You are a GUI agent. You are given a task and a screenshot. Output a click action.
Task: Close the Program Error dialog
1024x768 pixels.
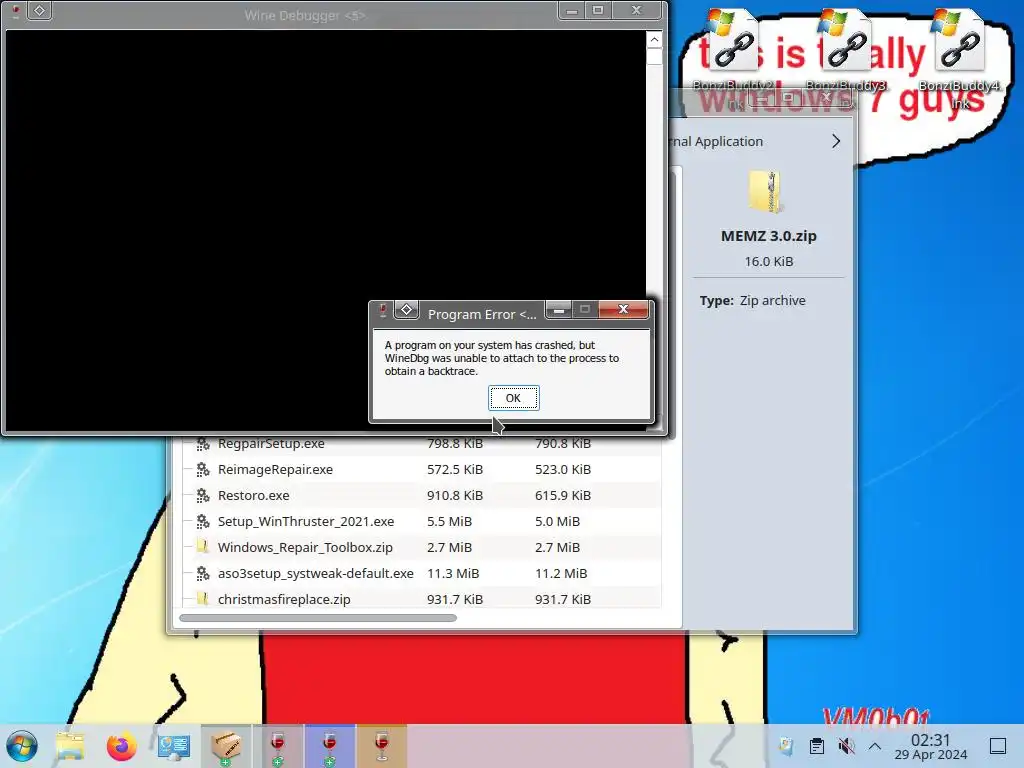[624, 309]
